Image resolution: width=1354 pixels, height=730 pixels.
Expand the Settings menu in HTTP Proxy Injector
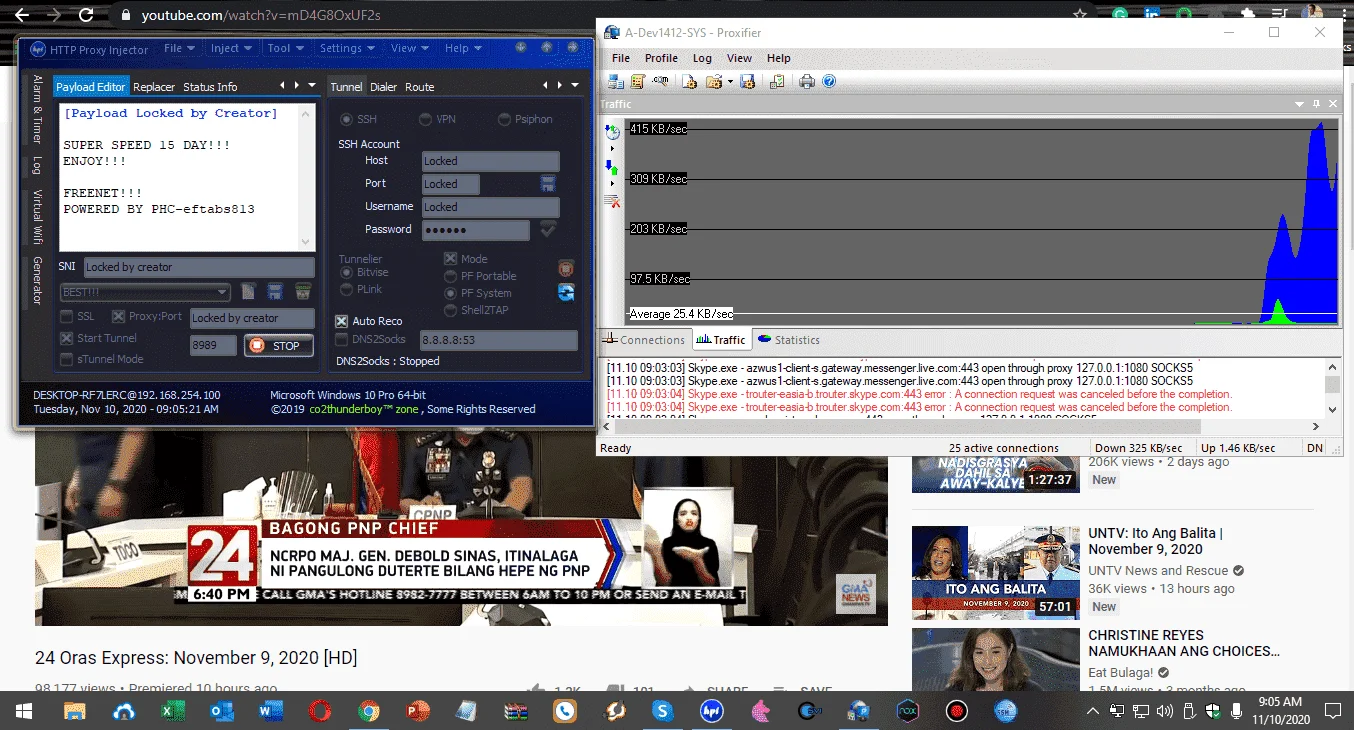[346, 48]
